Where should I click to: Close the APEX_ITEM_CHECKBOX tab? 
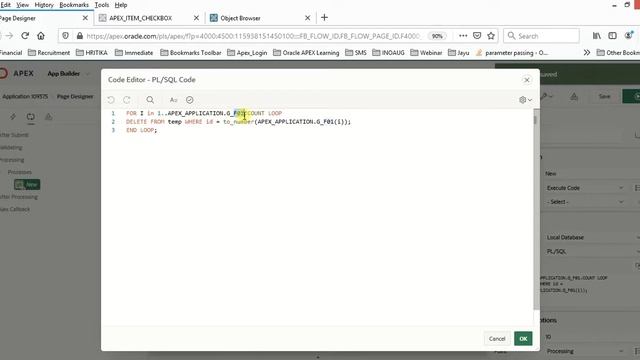(x=196, y=18)
